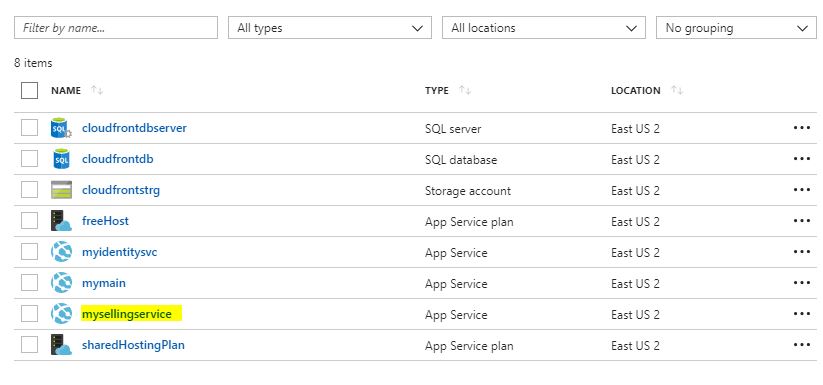This screenshot has width=823, height=385.
Task: Open more options for cloudfrontdb row
Action: click(802, 158)
